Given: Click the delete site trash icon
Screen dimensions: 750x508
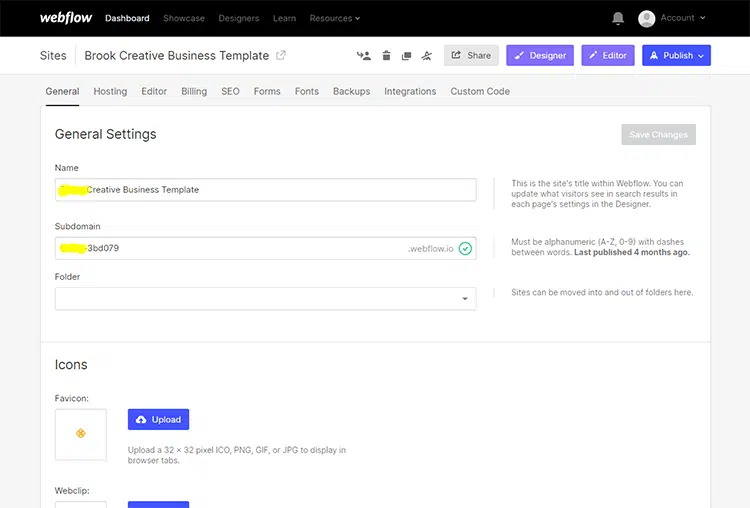Looking at the screenshot, I should 386,55.
